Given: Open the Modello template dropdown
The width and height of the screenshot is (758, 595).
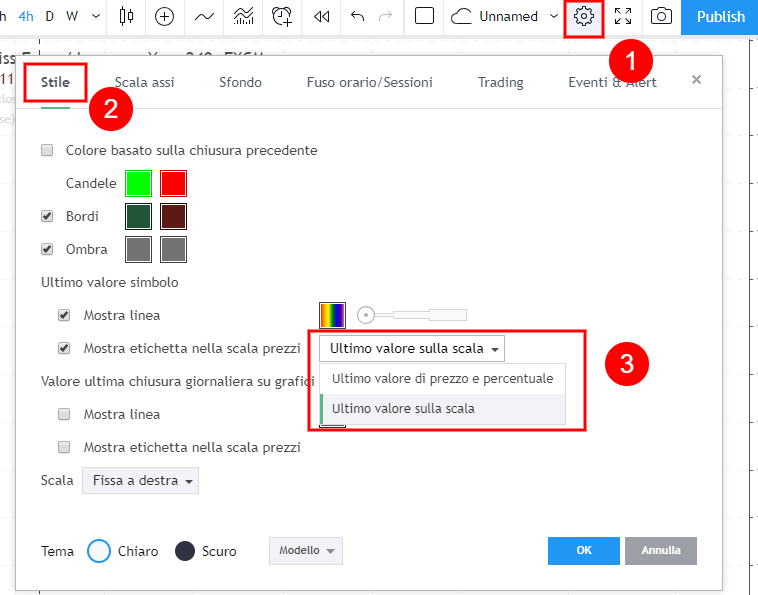Looking at the screenshot, I should [x=306, y=551].
